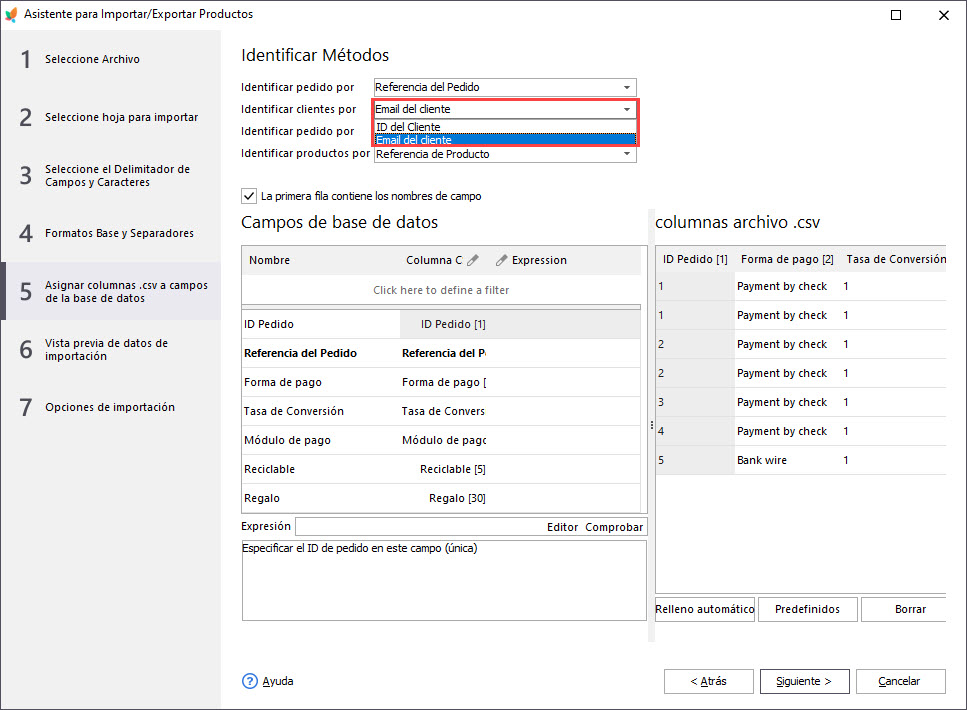The image size is (967, 710).
Task: Click the pencil icon beside Columna C
Action: (473, 260)
